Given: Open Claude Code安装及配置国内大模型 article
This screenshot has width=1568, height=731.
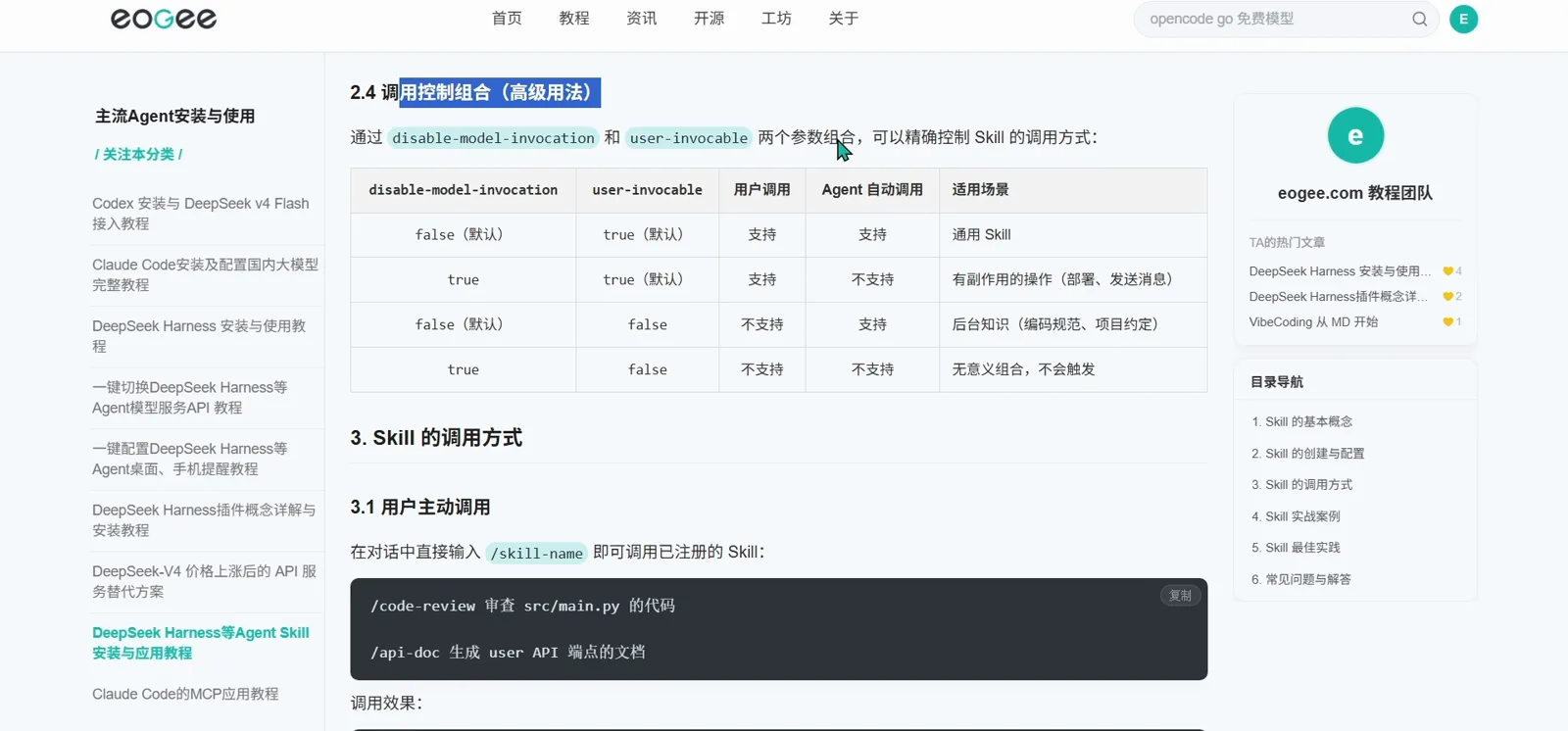Looking at the screenshot, I should click(205, 274).
